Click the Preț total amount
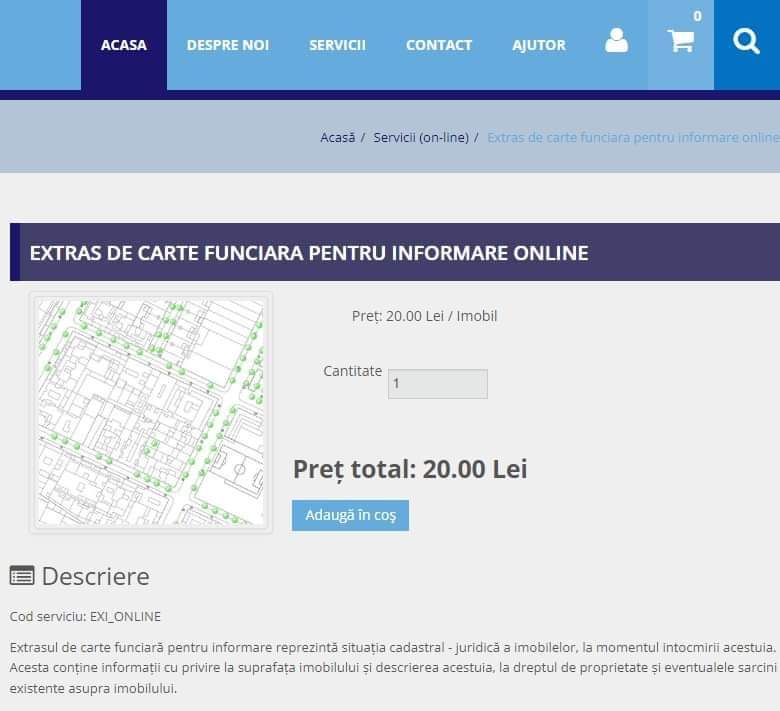 tap(409, 469)
